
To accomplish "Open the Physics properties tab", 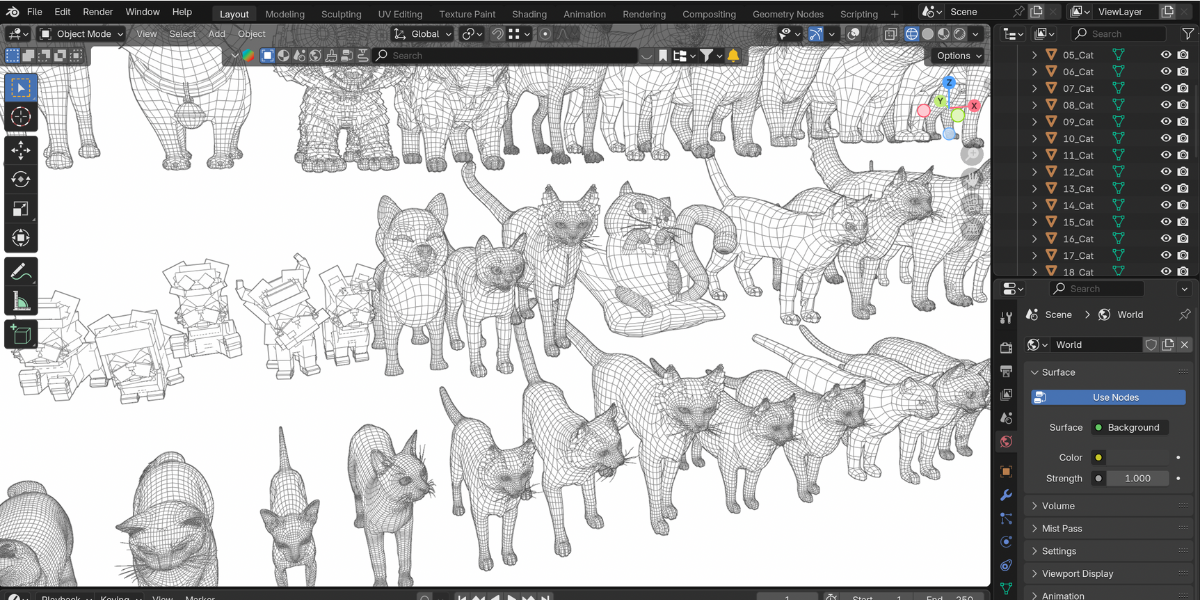I will pyautogui.click(x=1006, y=541).
